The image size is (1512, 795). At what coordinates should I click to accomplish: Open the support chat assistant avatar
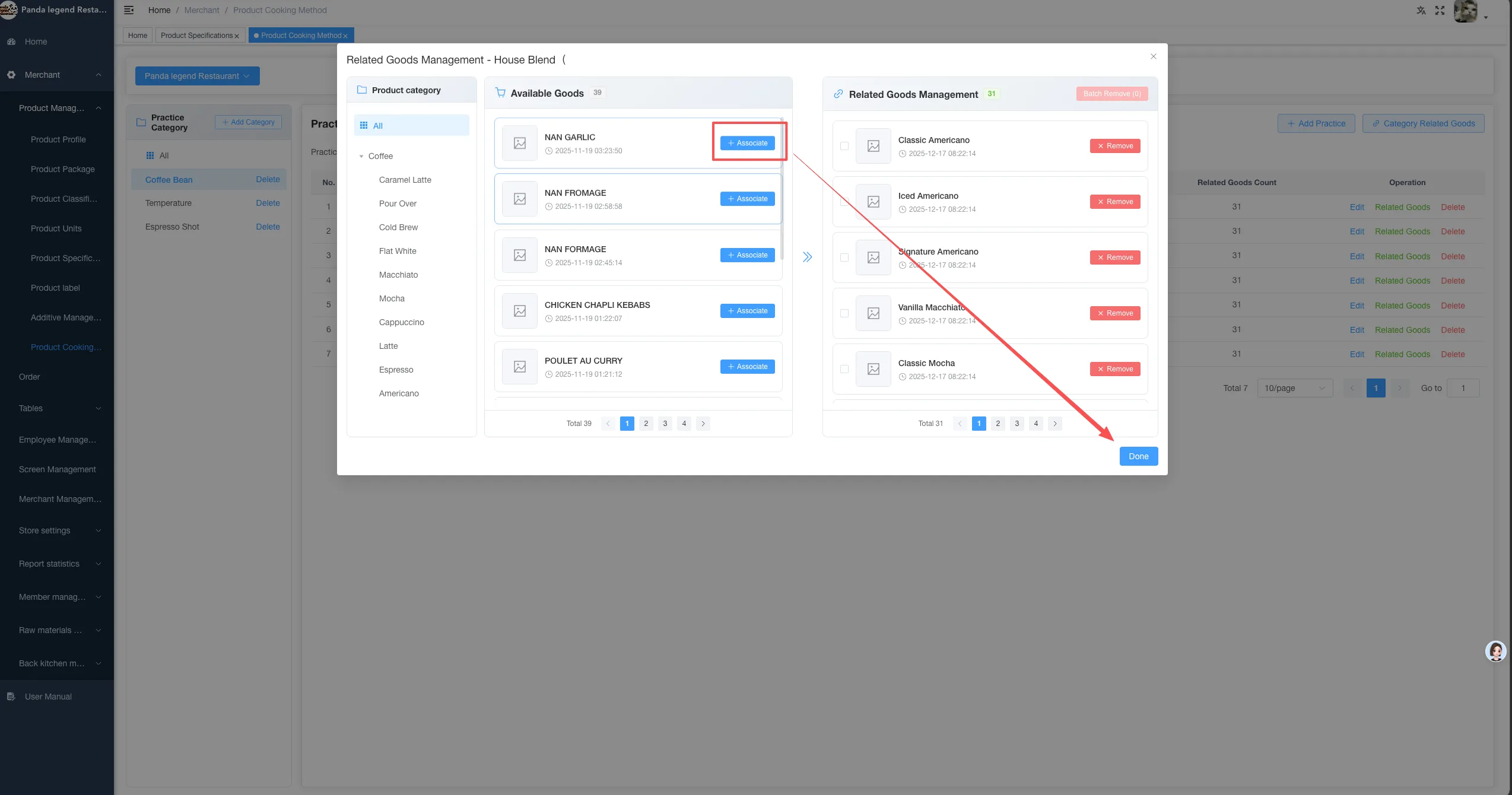[x=1495, y=651]
